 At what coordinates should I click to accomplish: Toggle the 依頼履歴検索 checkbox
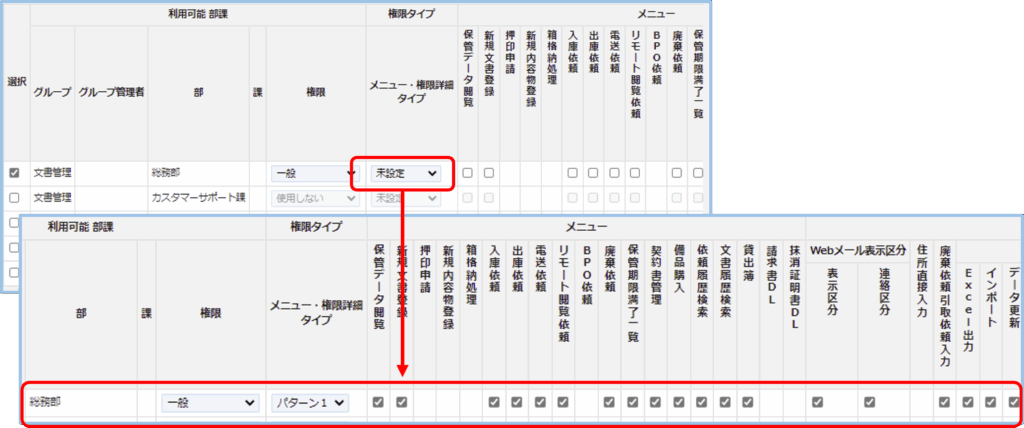[x=702, y=402]
